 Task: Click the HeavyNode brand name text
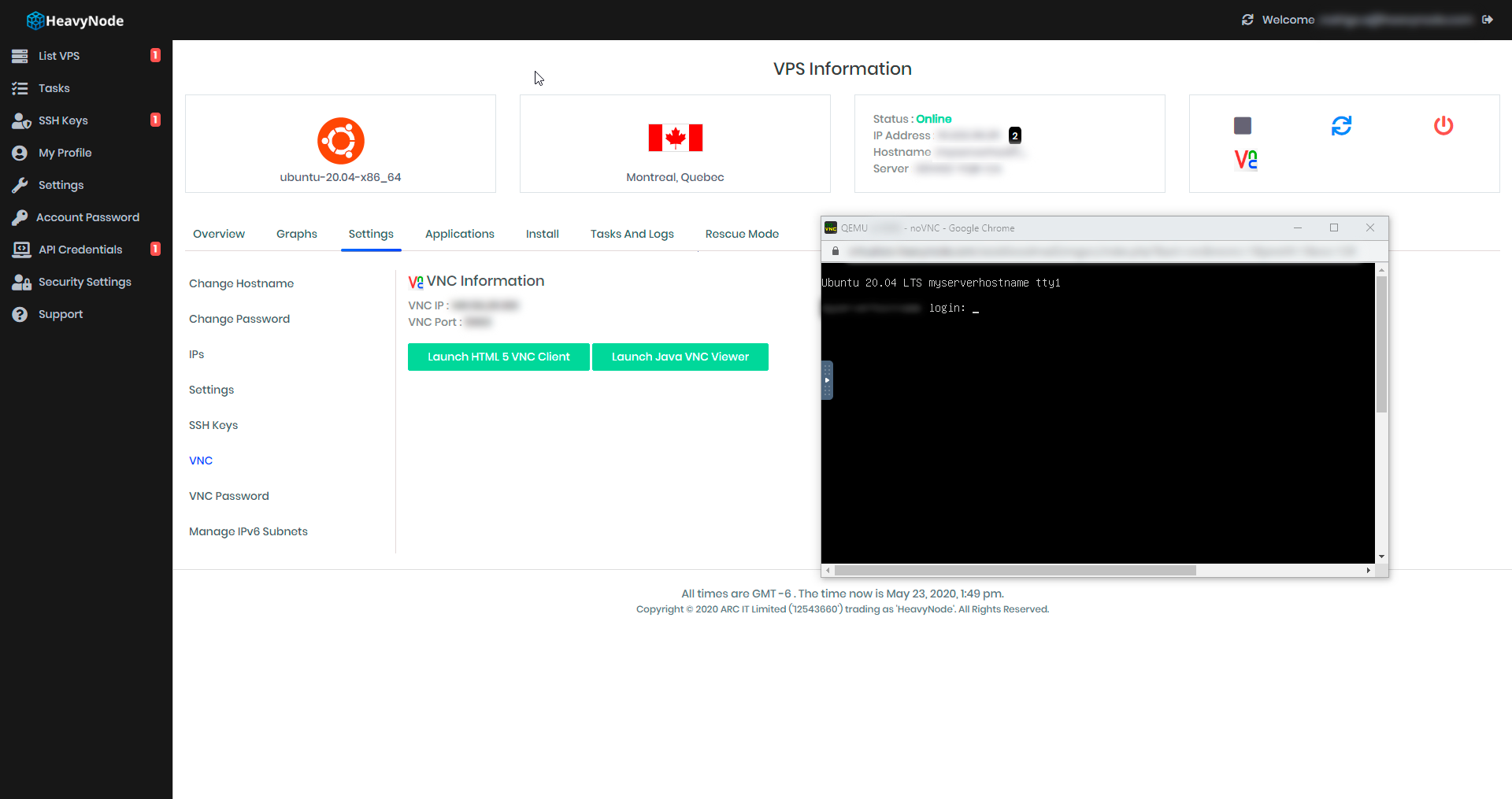pyautogui.click(x=85, y=20)
